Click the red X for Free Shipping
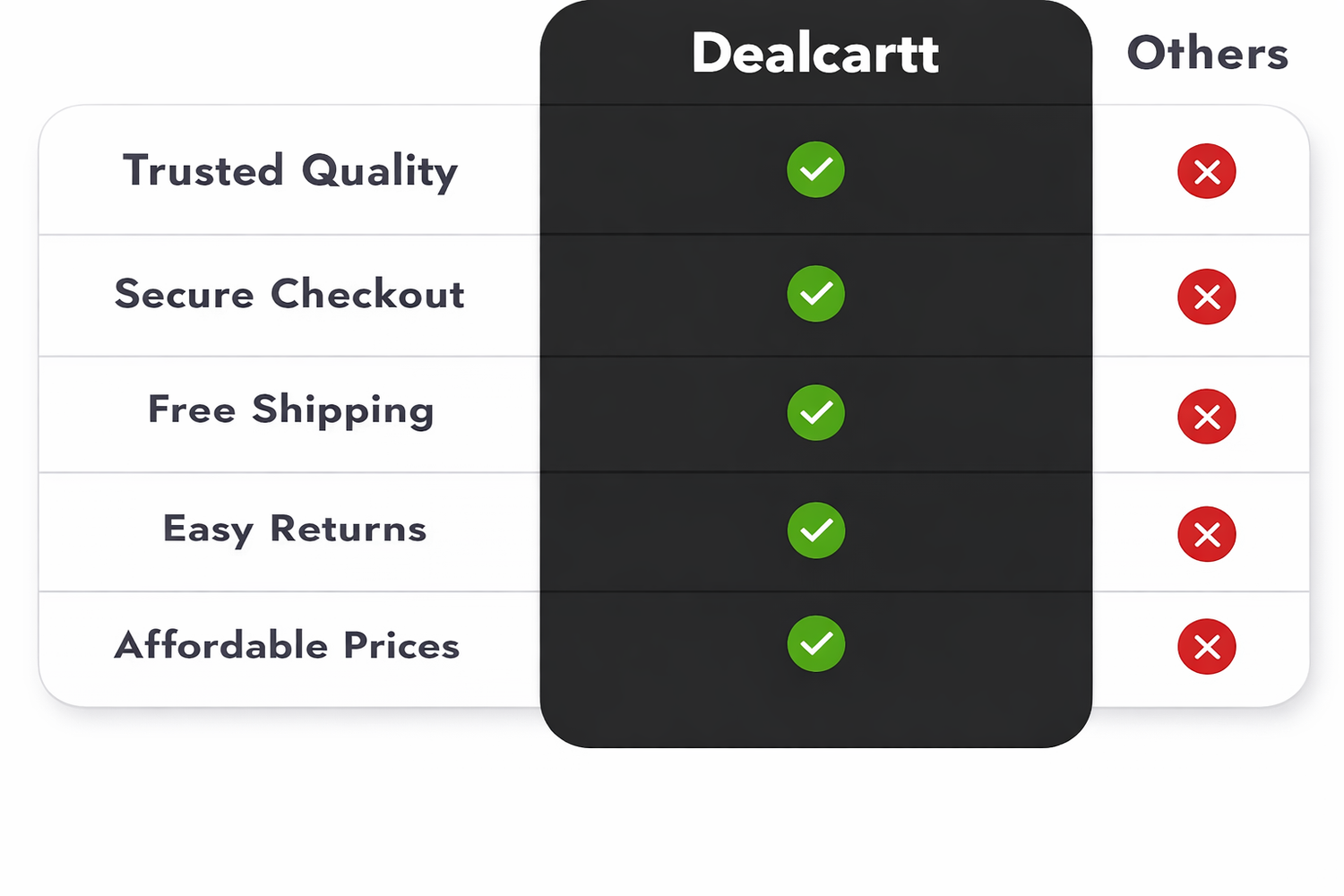Viewport: 1344px width, 896px height. tap(1206, 417)
